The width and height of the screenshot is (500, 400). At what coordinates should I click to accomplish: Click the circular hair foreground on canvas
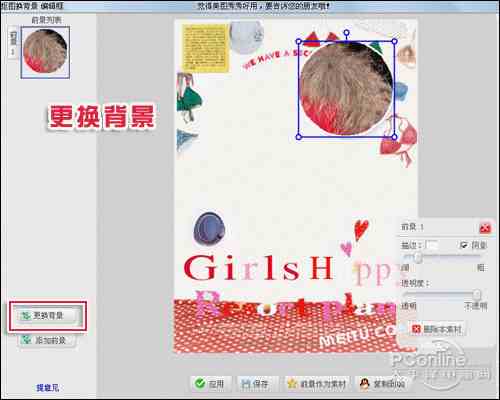347,89
